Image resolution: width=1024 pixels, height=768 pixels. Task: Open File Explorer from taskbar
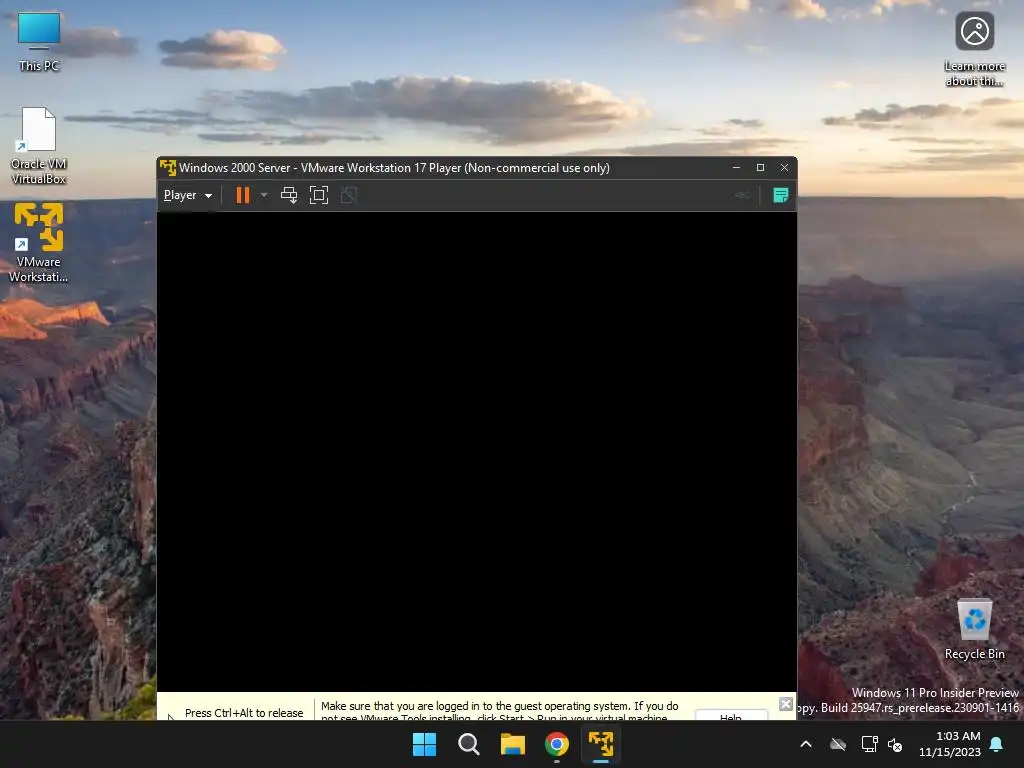513,744
